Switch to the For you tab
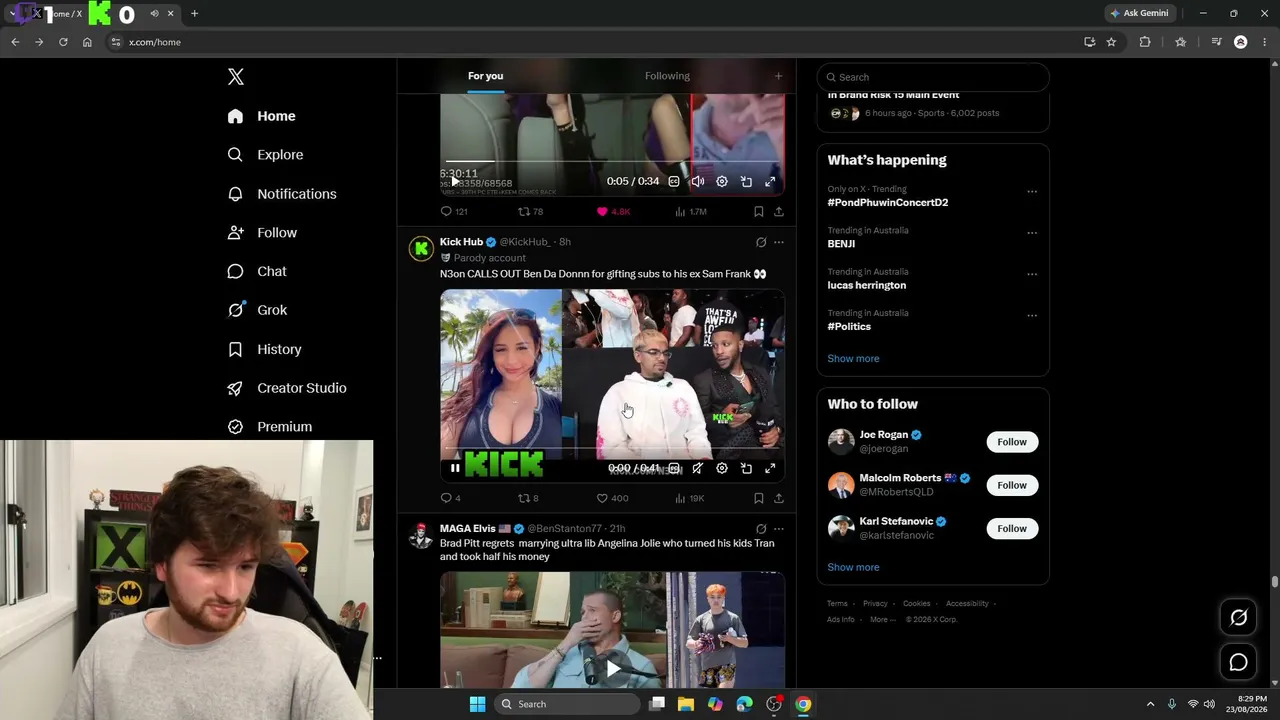 (485, 76)
